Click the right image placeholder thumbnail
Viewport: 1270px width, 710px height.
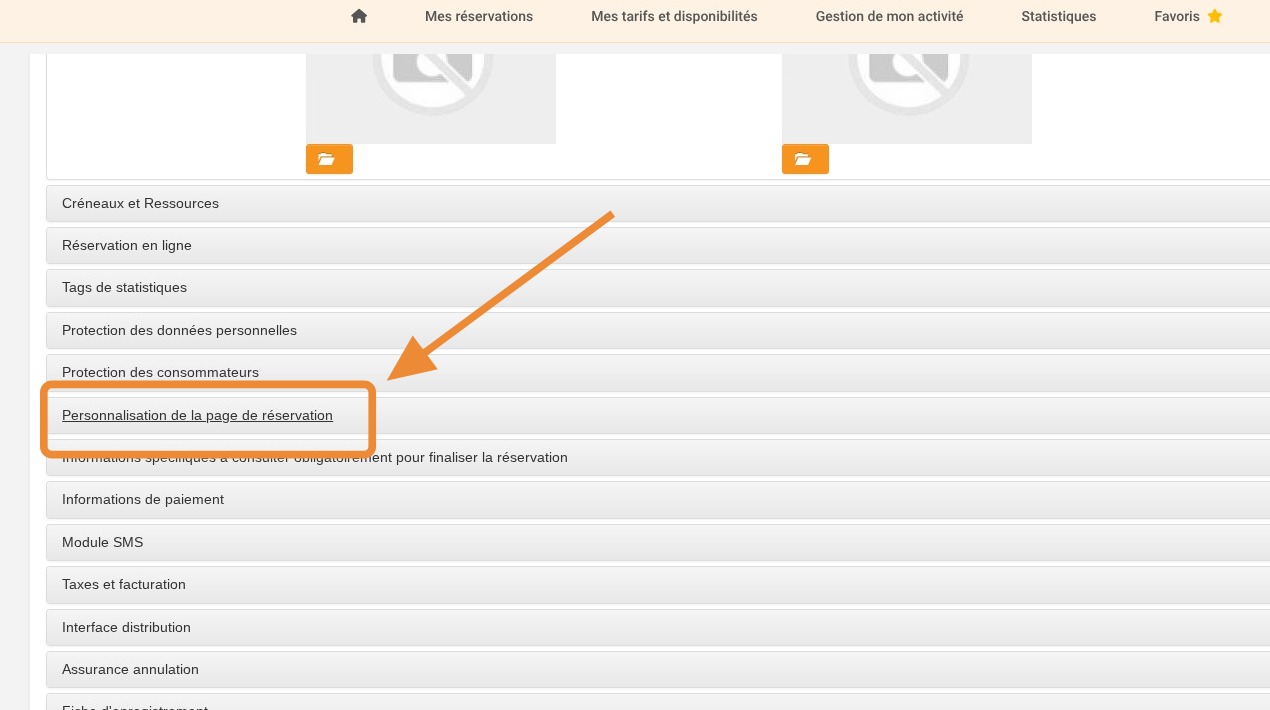click(x=907, y=98)
